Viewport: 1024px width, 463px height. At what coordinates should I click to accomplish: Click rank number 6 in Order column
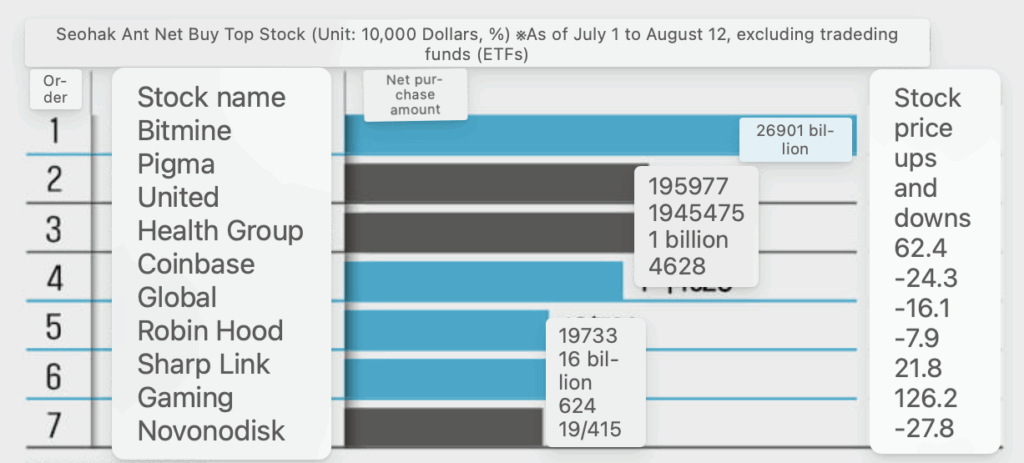pos(55,376)
